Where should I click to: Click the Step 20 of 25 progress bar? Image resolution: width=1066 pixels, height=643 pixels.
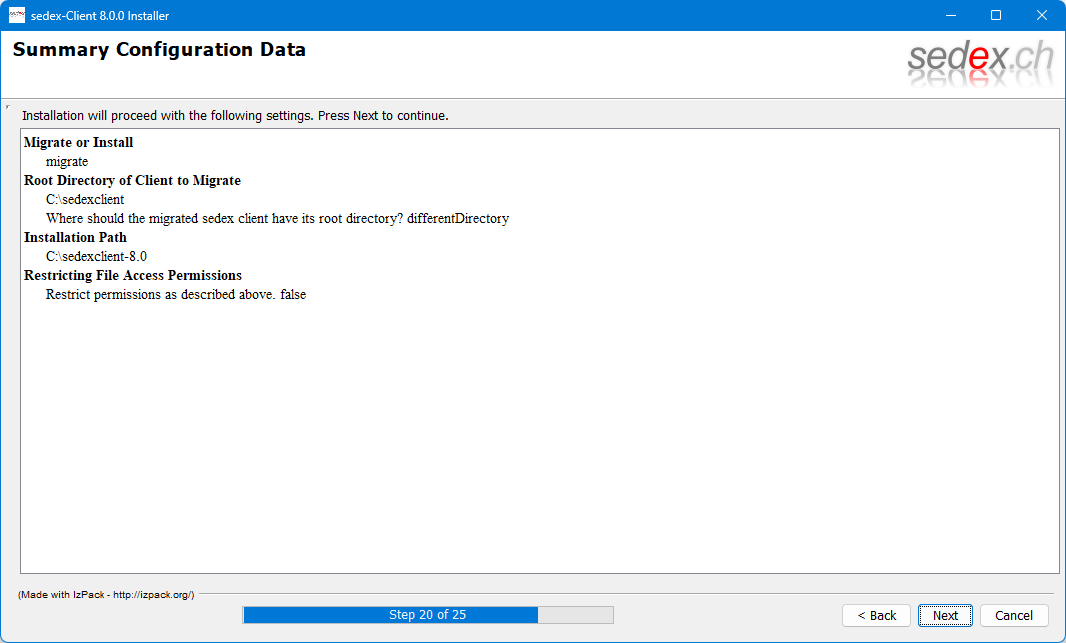[427, 615]
